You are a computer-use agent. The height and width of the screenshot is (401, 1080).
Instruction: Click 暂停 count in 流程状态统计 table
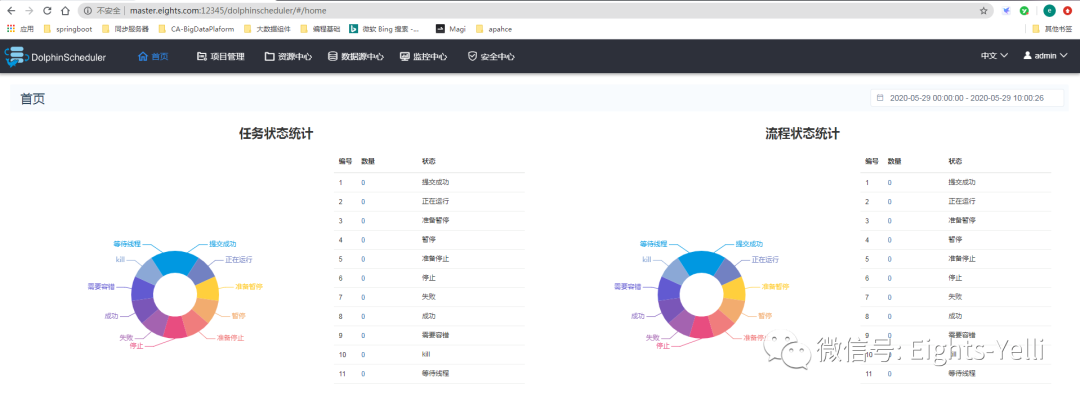point(889,239)
